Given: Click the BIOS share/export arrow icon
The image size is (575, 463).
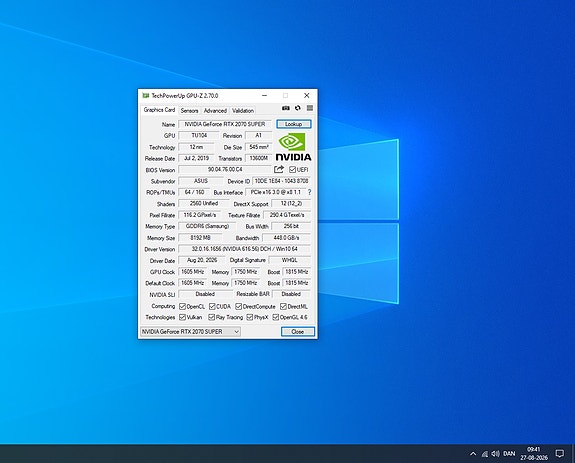Looking at the screenshot, I should pos(279,169).
